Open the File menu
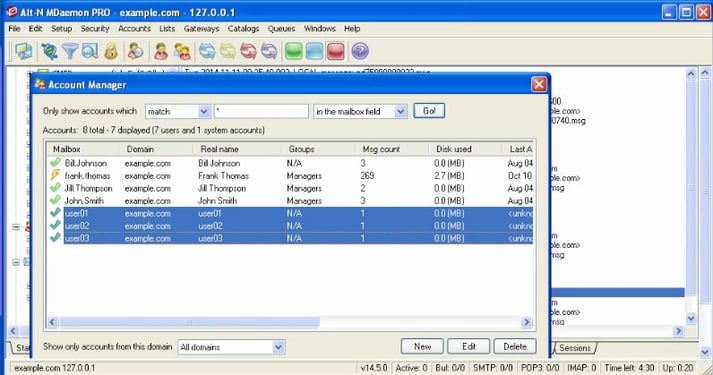This screenshot has height=375, width=713. pos(14,29)
